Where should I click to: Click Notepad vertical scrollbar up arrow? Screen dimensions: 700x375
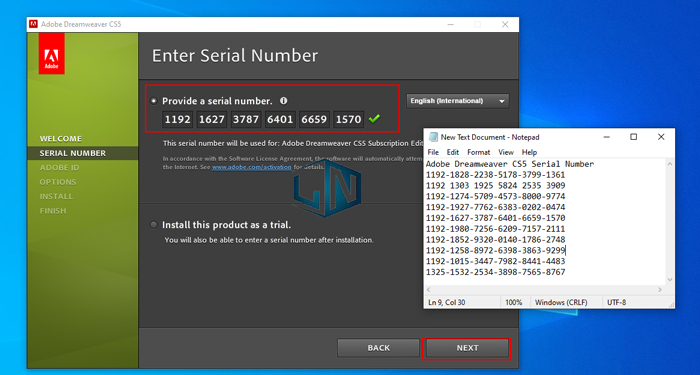coord(670,164)
